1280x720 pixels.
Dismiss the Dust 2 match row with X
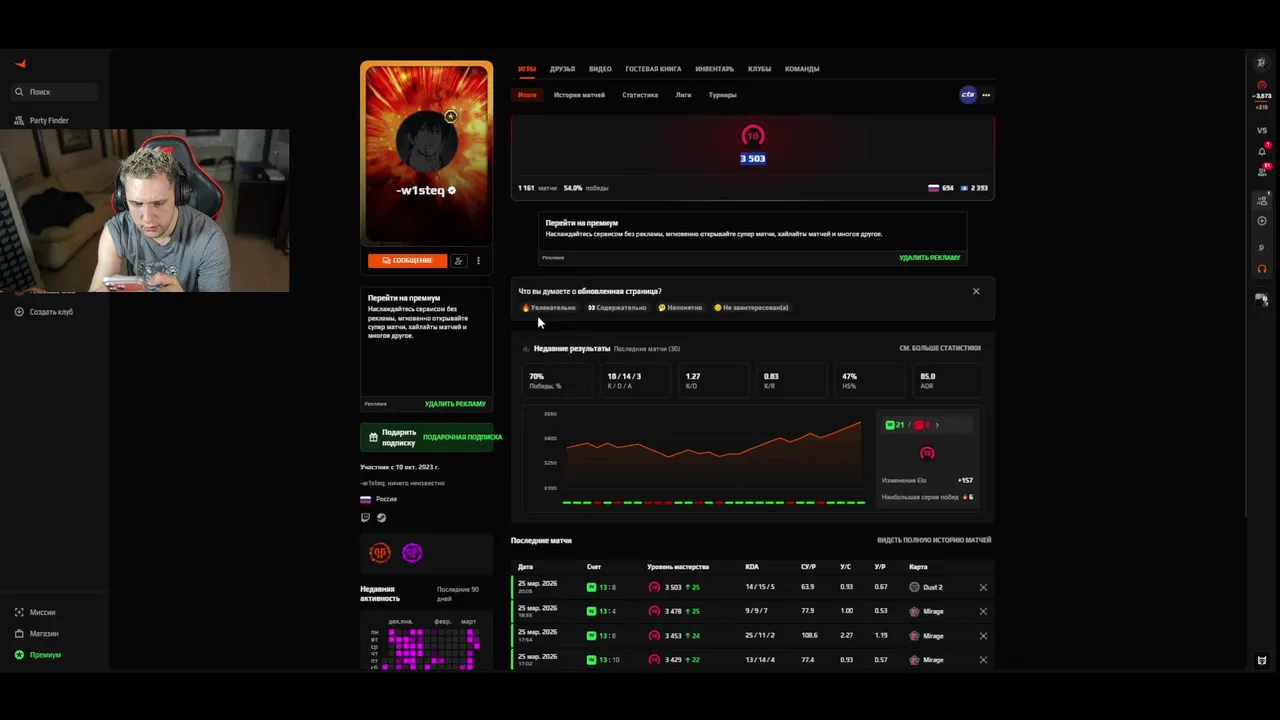pyautogui.click(x=983, y=587)
